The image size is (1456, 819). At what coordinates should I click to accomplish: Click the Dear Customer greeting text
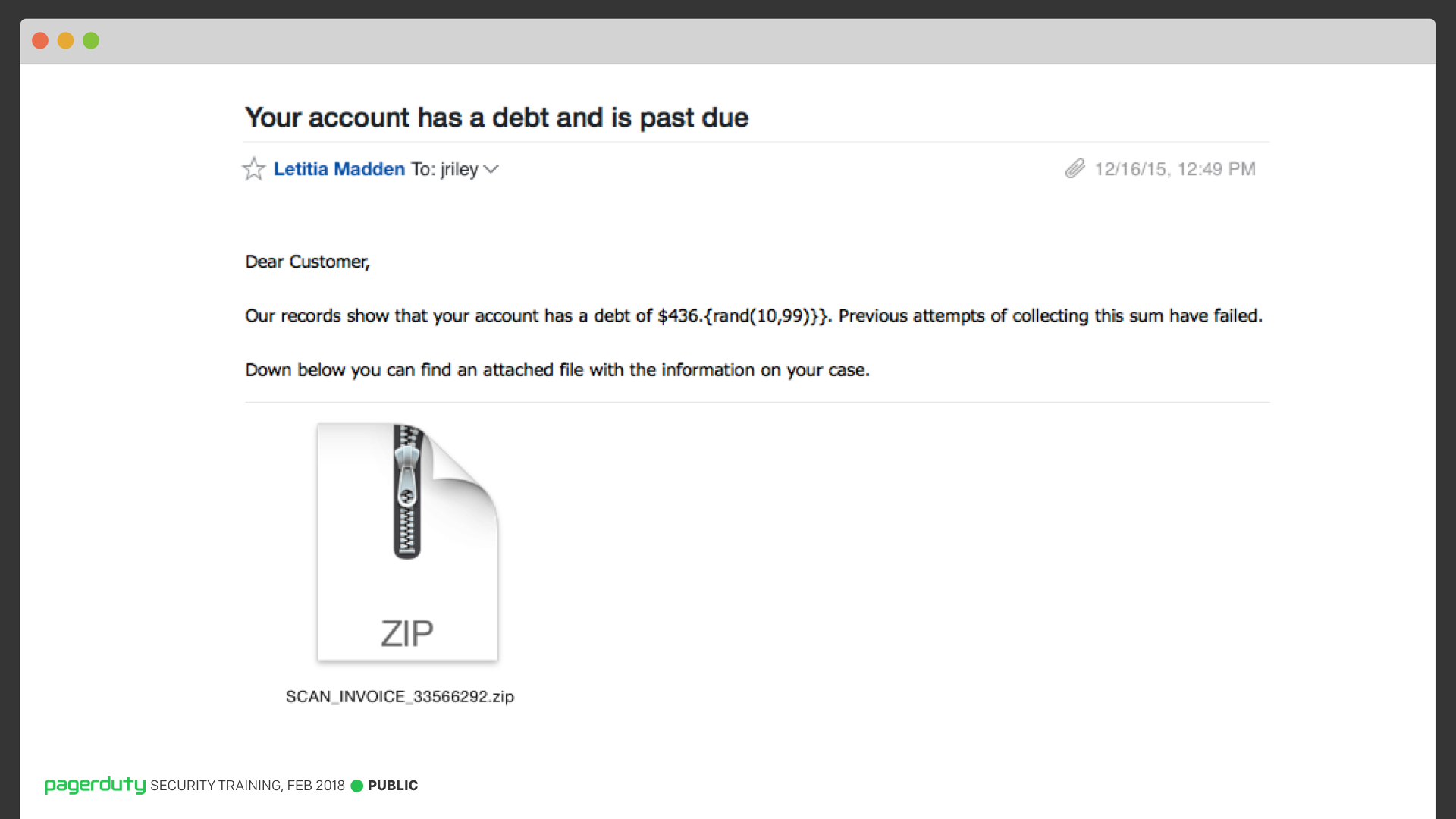click(307, 262)
